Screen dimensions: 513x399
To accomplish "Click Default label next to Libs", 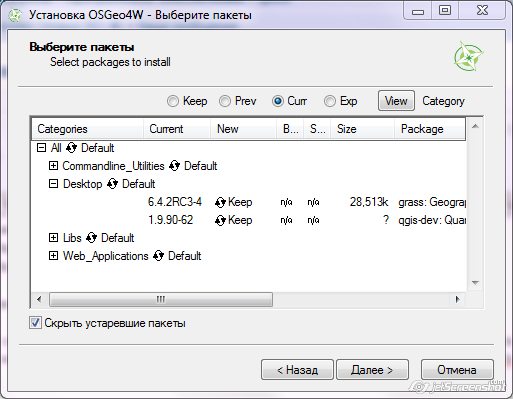I will tap(118, 238).
